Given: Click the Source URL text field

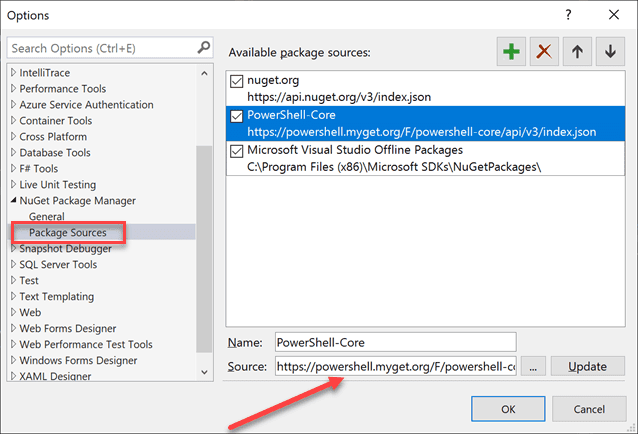Looking at the screenshot, I should pos(396,367).
